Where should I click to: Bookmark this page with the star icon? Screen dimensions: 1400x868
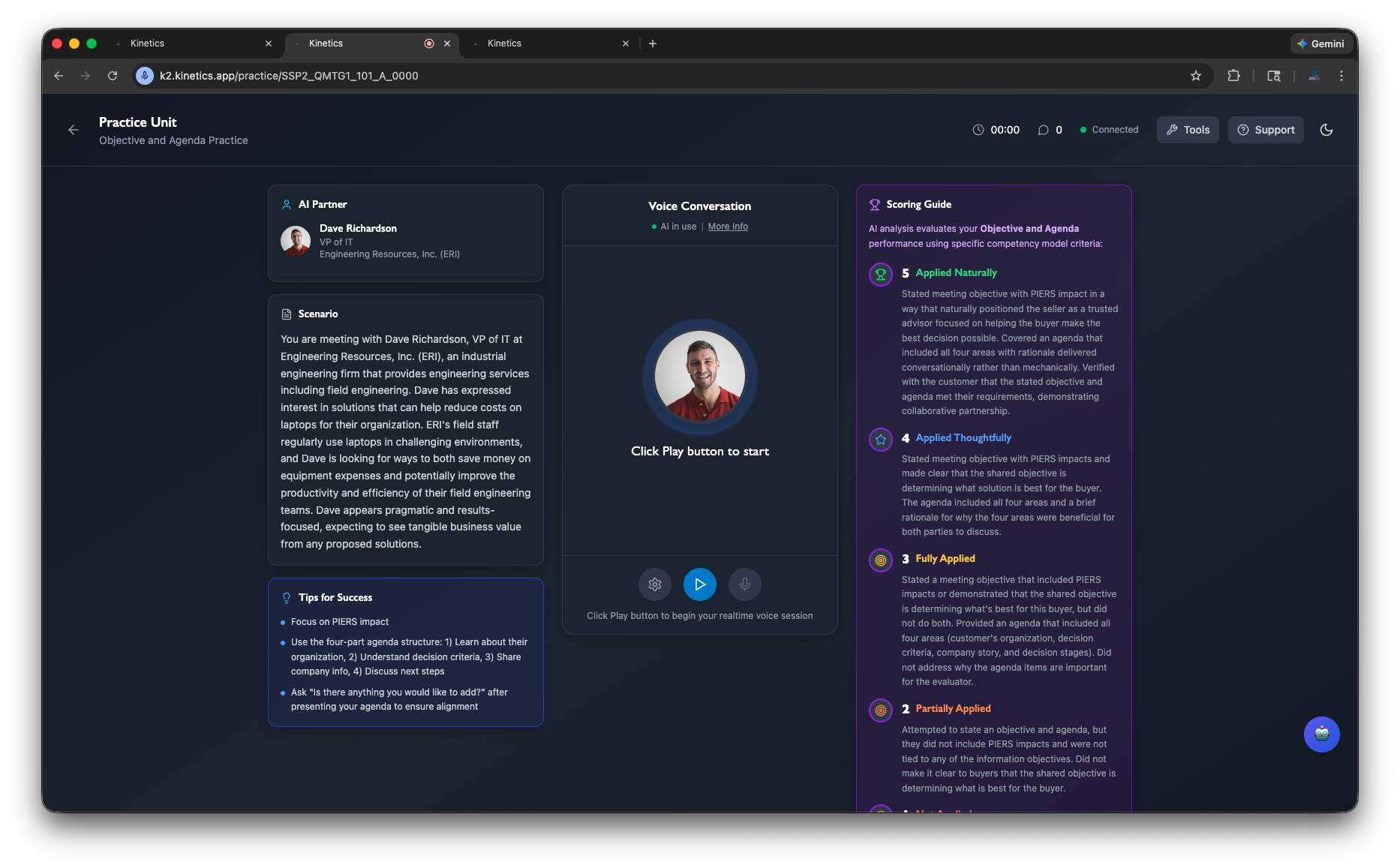[1196, 76]
